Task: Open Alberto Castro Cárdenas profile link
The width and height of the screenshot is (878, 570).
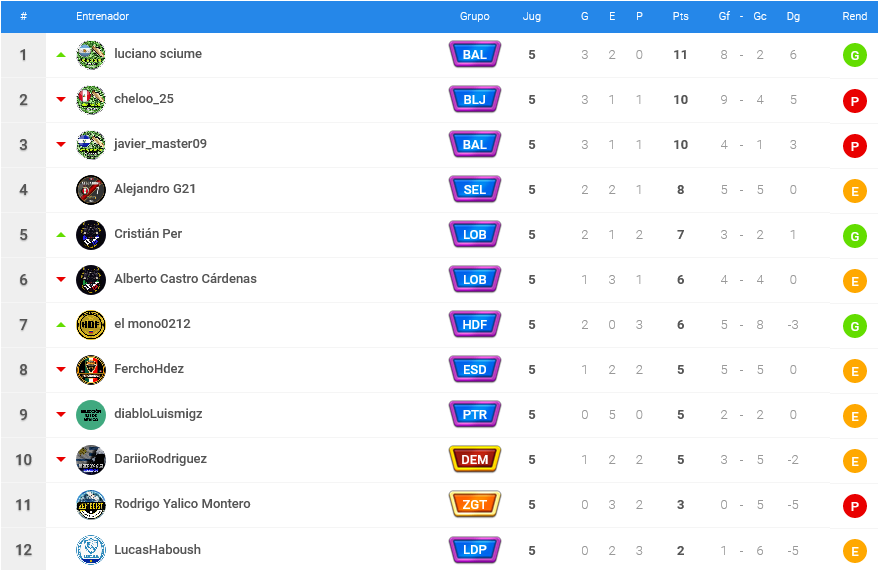Action: (185, 279)
